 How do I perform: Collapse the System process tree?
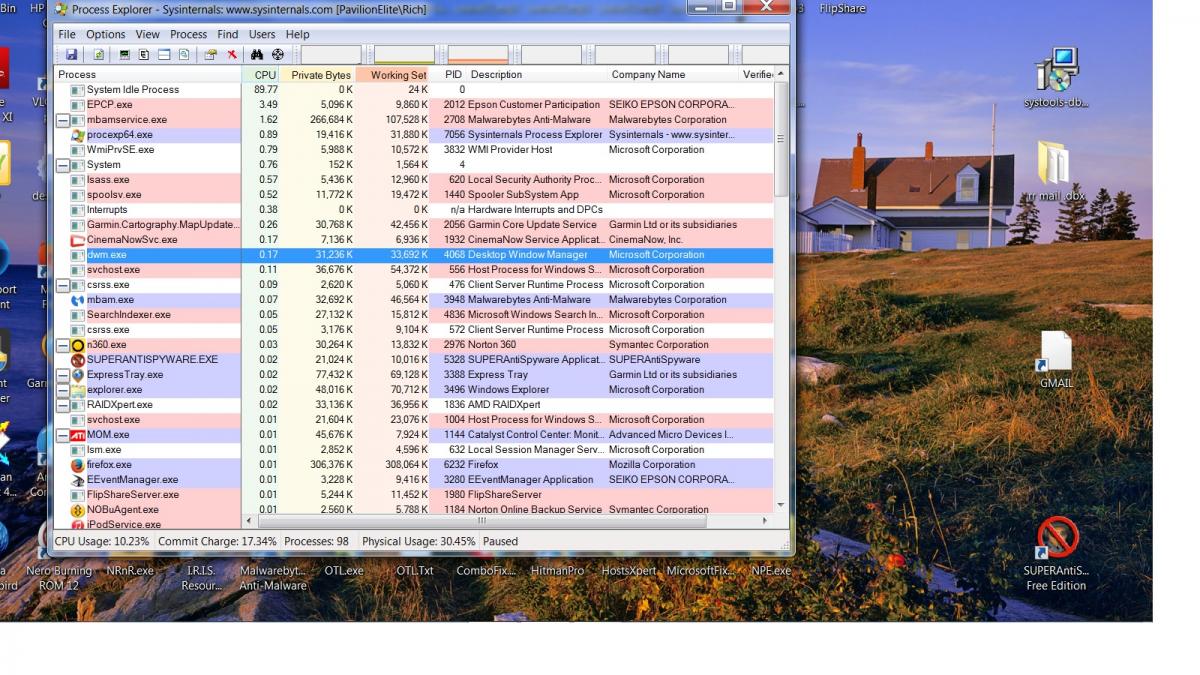pyautogui.click(x=62, y=165)
